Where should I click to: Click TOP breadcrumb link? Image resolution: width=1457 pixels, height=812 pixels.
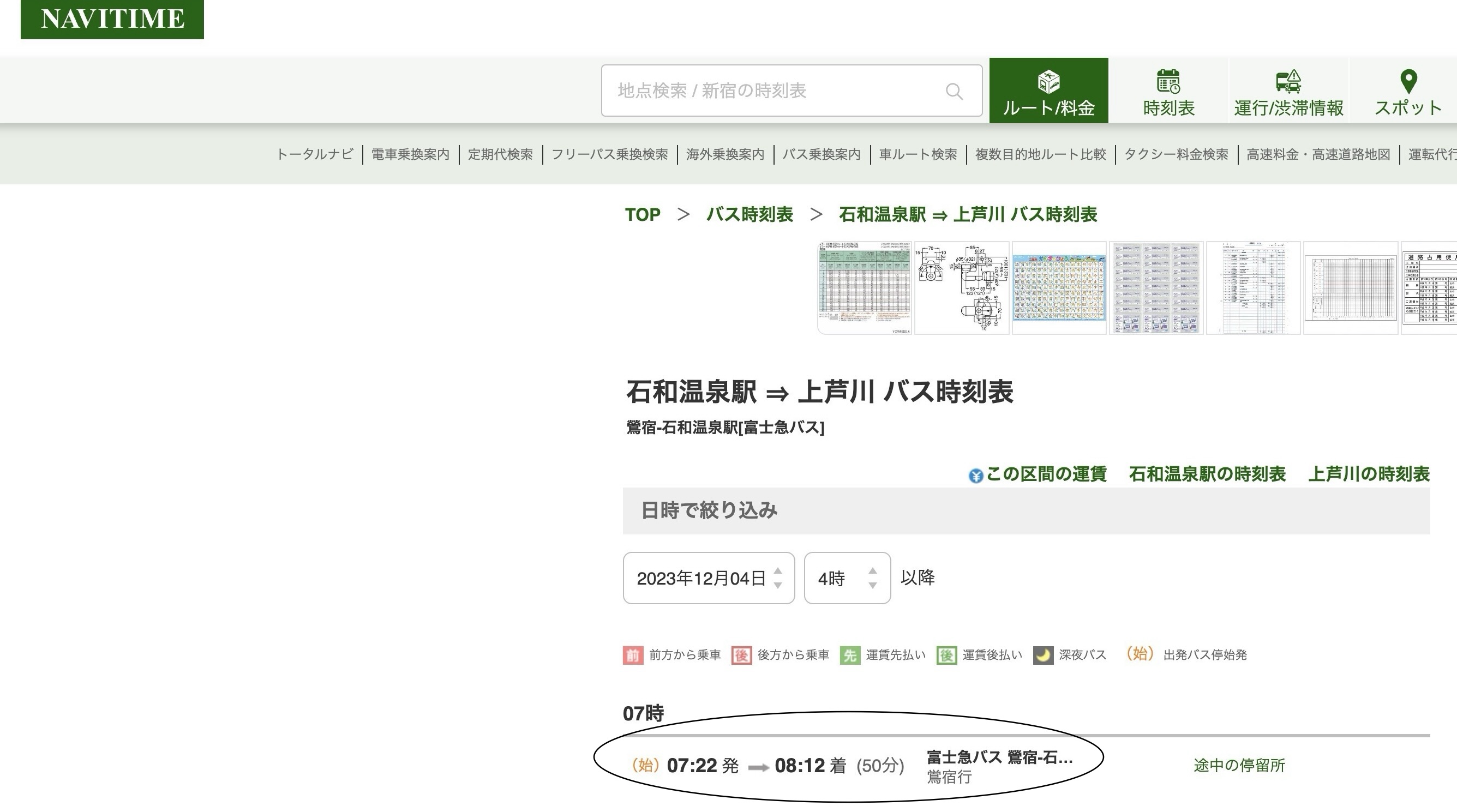coord(643,214)
